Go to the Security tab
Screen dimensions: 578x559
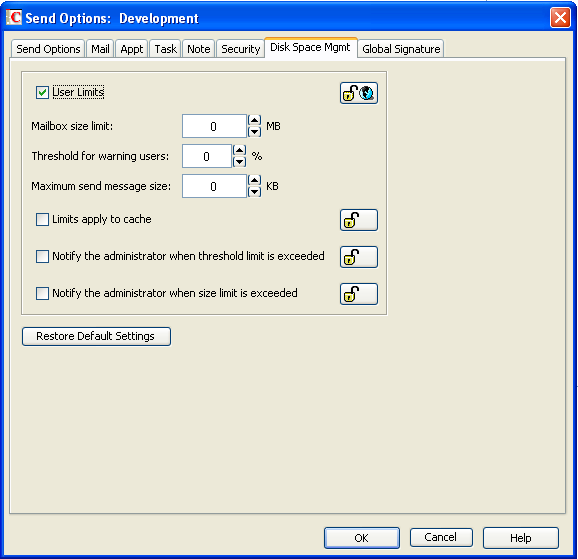[x=240, y=49]
